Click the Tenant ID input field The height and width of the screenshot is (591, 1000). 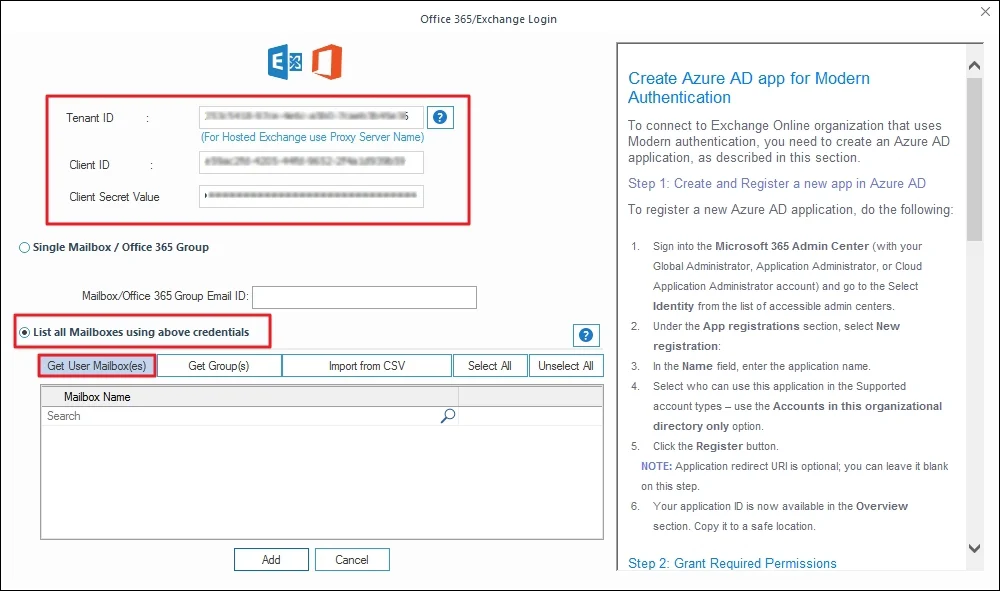pyautogui.click(x=311, y=117)
